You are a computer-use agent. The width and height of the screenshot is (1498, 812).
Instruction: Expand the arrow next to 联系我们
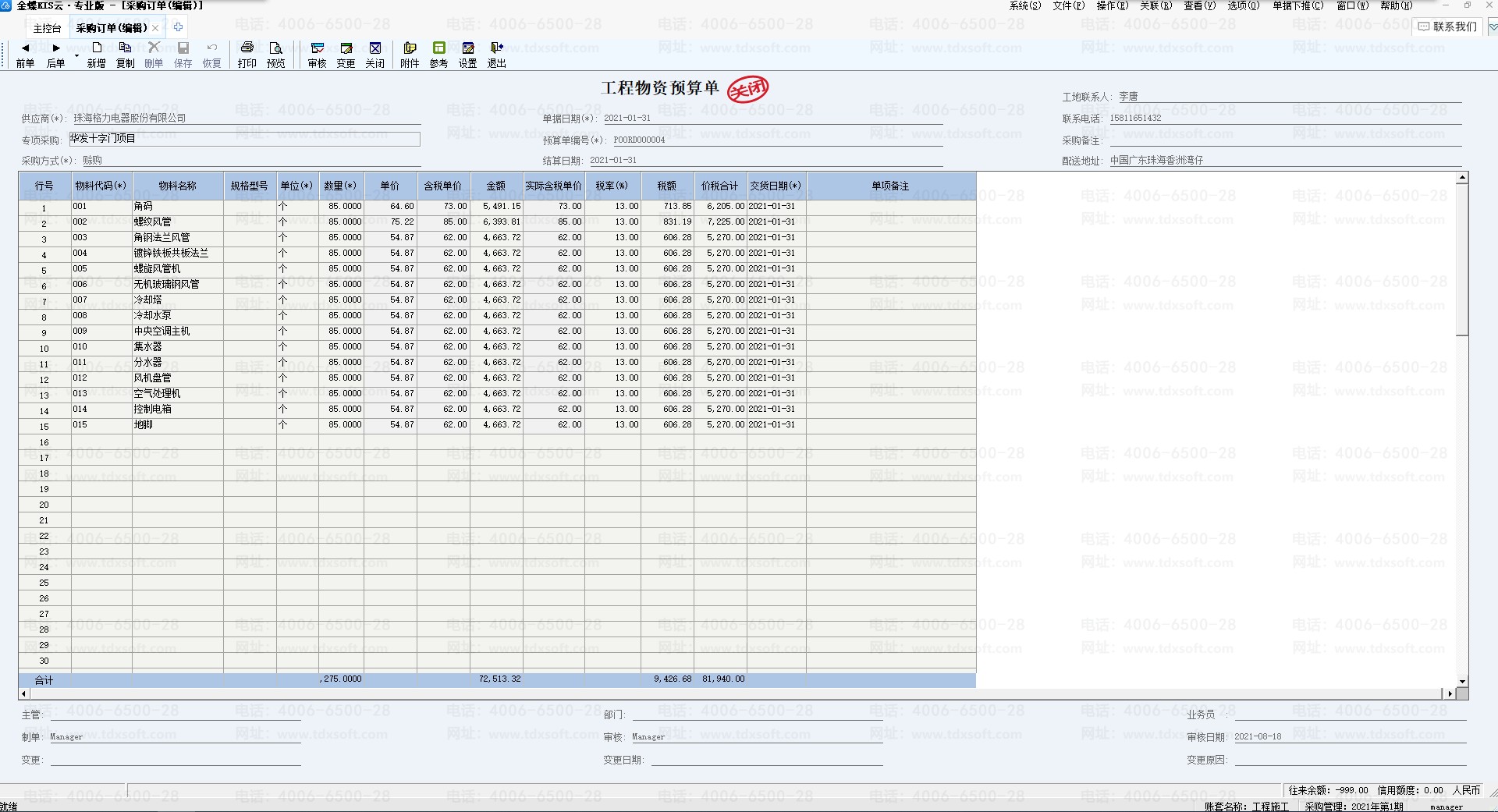[1493, 27]
